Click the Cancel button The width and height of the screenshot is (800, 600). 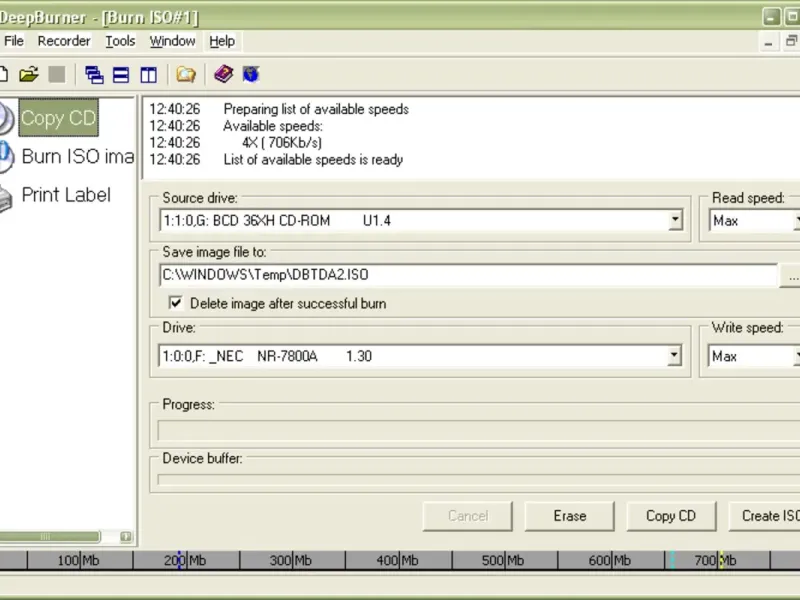pyautogui.click(x=467, y=516)
